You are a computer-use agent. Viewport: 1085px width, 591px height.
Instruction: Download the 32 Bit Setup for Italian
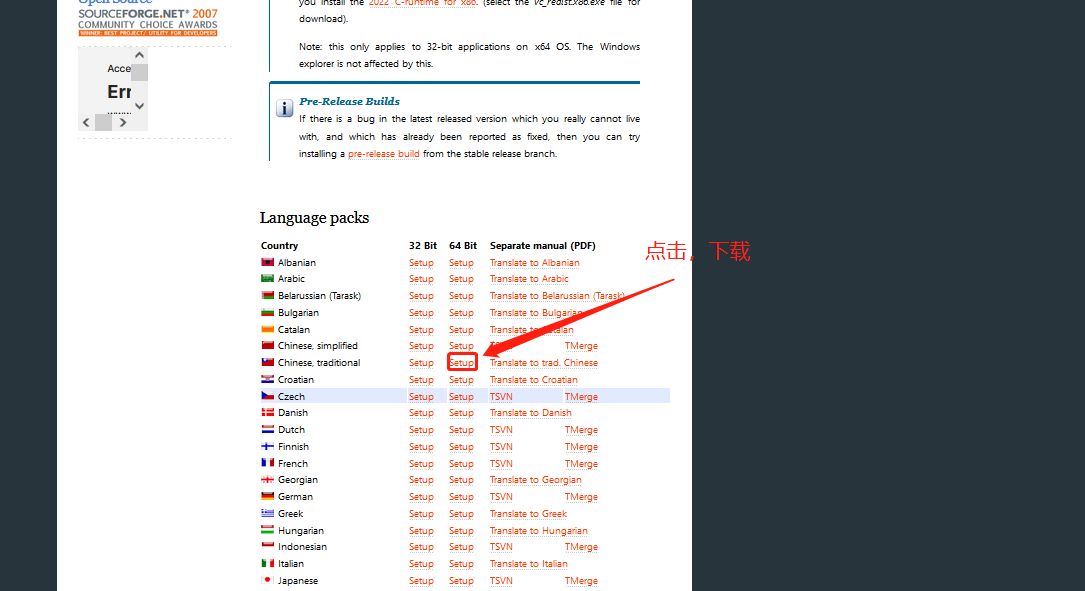click(x=421, y=564)
